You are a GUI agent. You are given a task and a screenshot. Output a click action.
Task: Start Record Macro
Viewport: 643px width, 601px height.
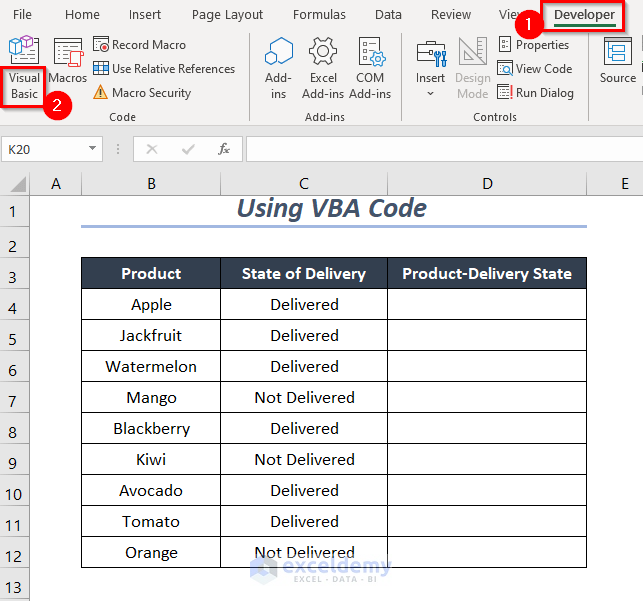(139, 45)
